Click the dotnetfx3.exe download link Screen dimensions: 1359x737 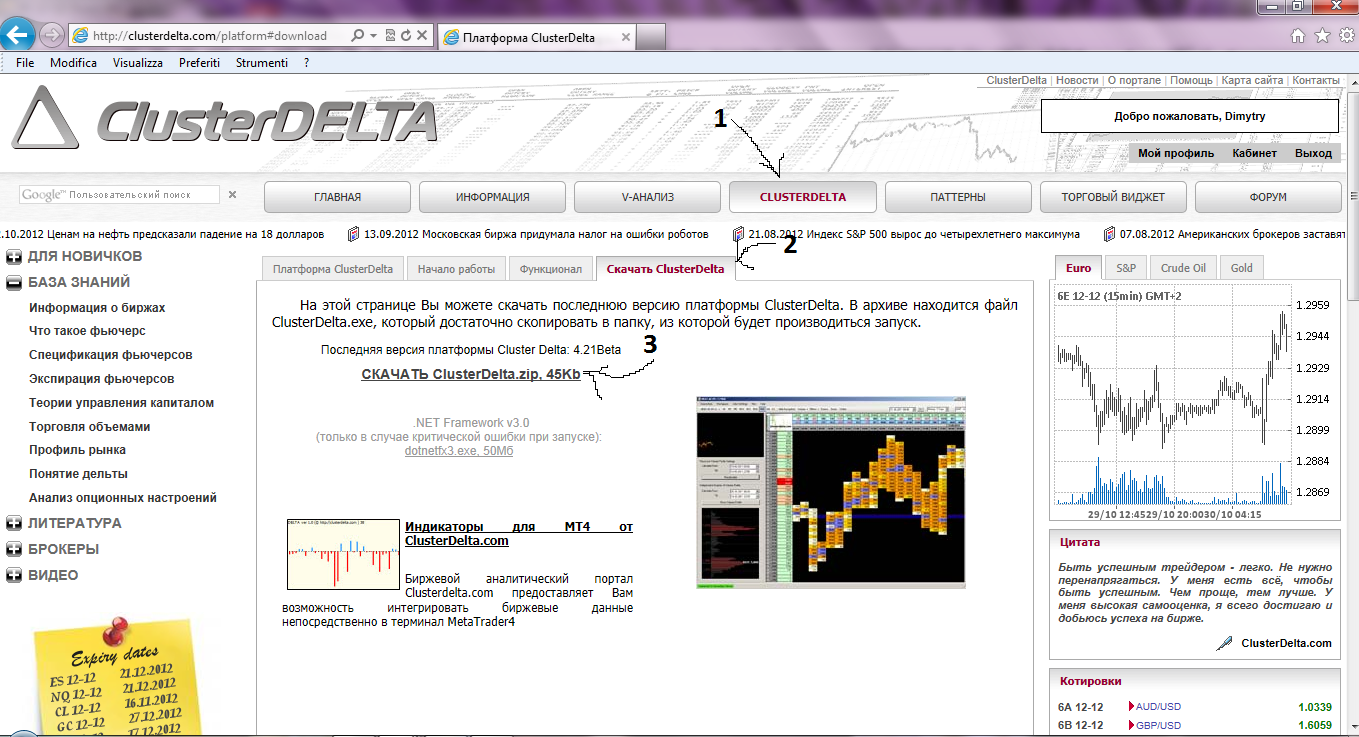(459, 451)
